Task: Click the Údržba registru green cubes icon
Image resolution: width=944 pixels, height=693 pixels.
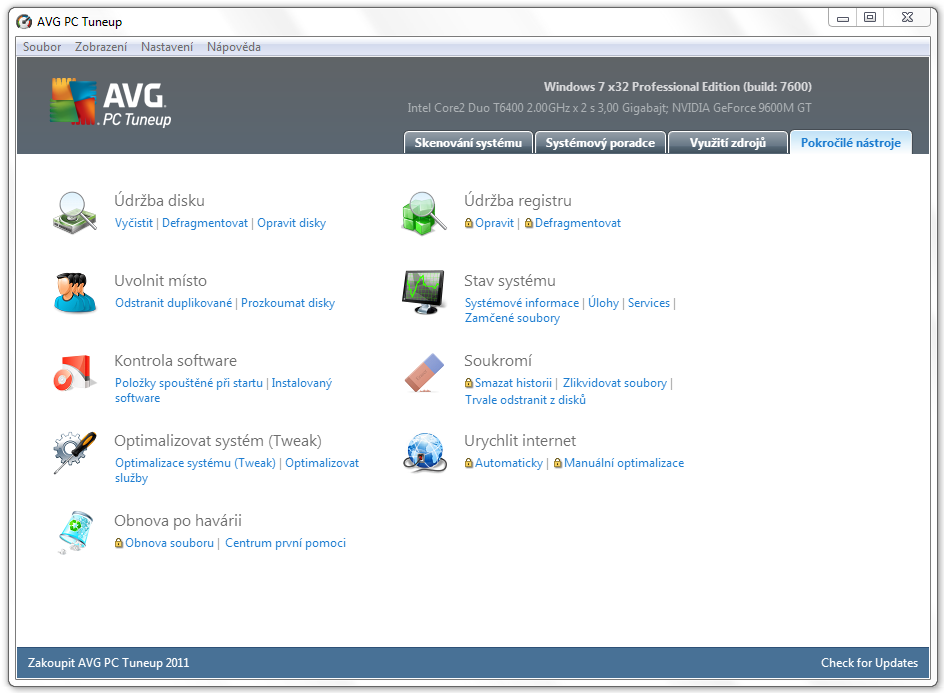Action: 424,213
